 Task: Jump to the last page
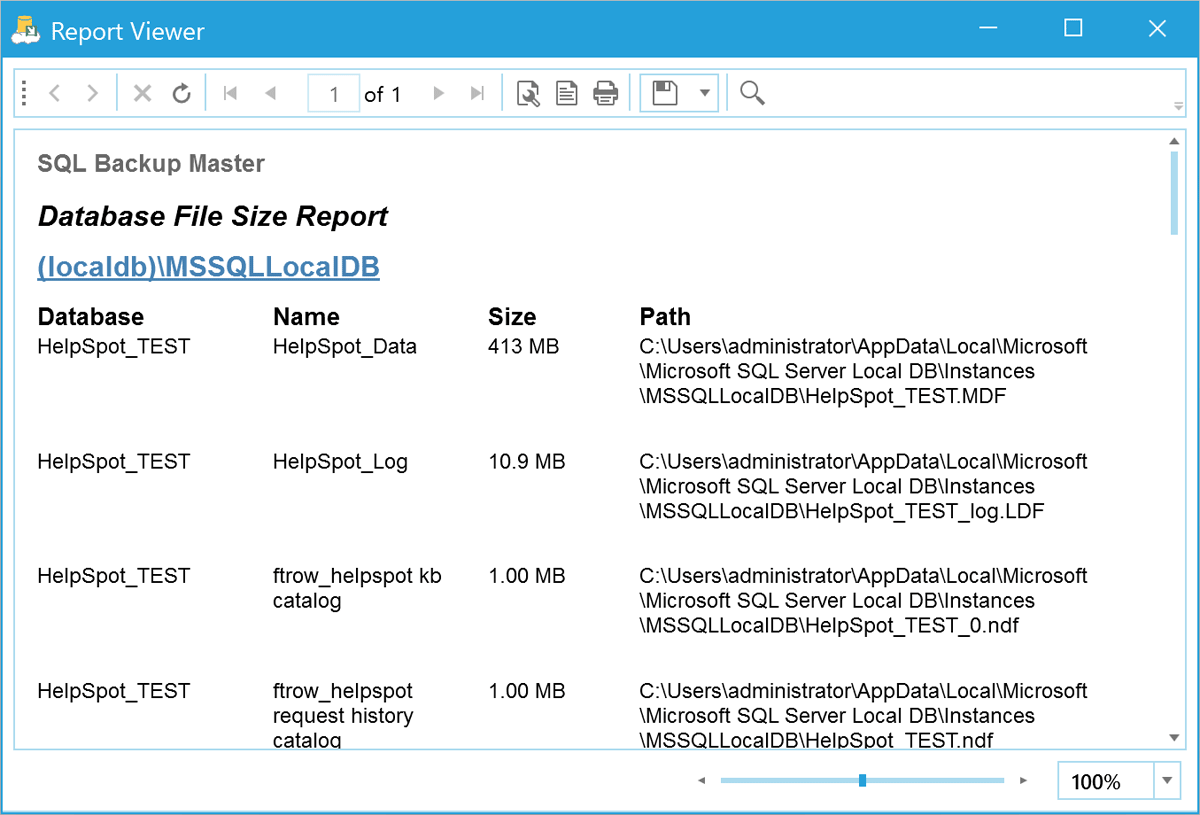click(x=477, y=94)
